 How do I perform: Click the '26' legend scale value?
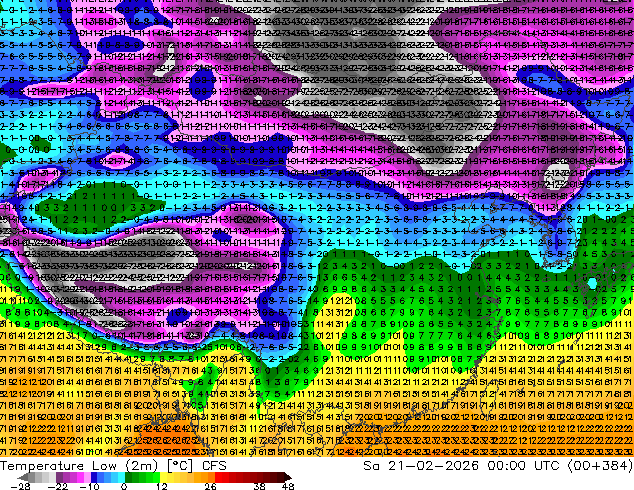pos(210,486)
